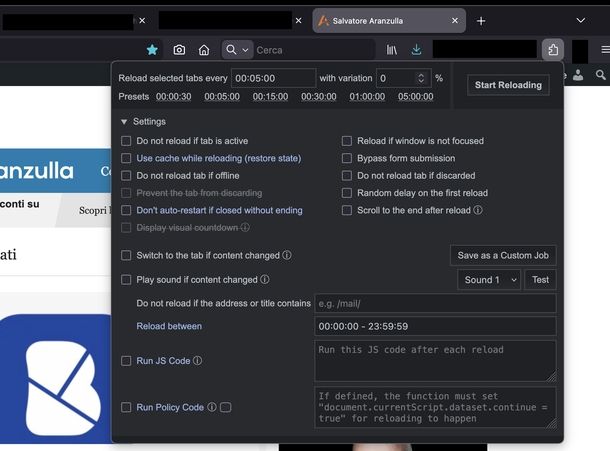Select the 00:00:30 preset
Image resolution: width=610 pixels, height=451 pixels.
[x=174, y=97]
